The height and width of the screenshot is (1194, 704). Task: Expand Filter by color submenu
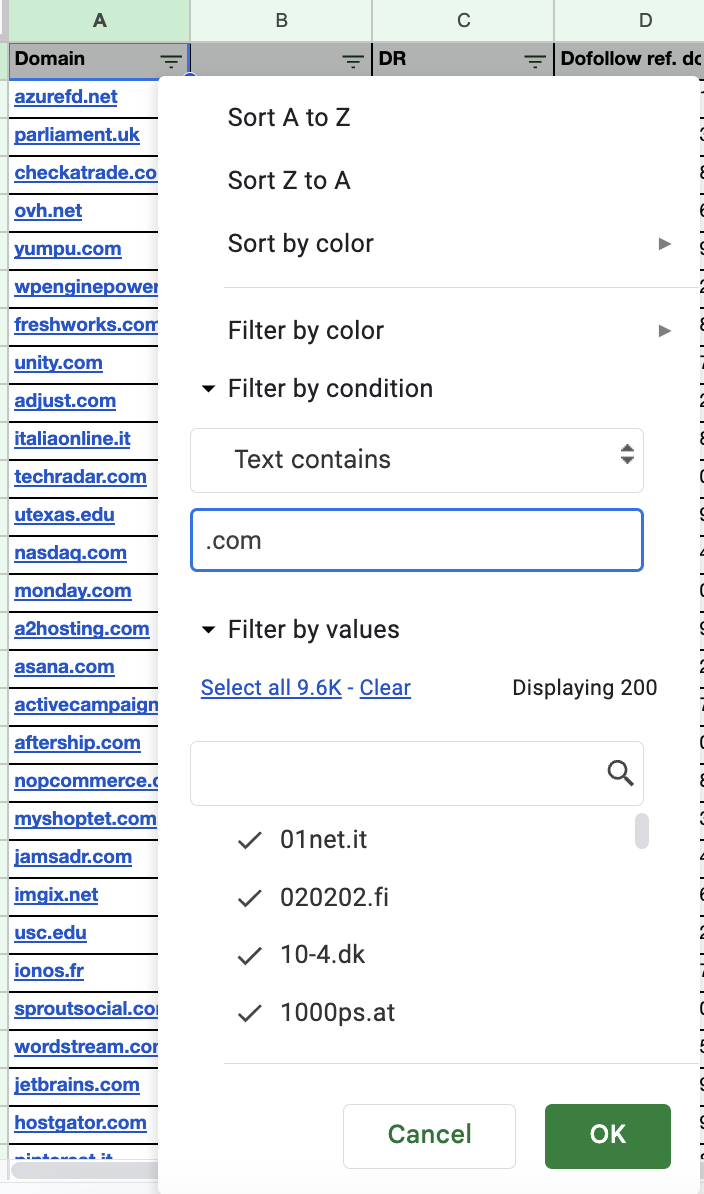(664, 330)
